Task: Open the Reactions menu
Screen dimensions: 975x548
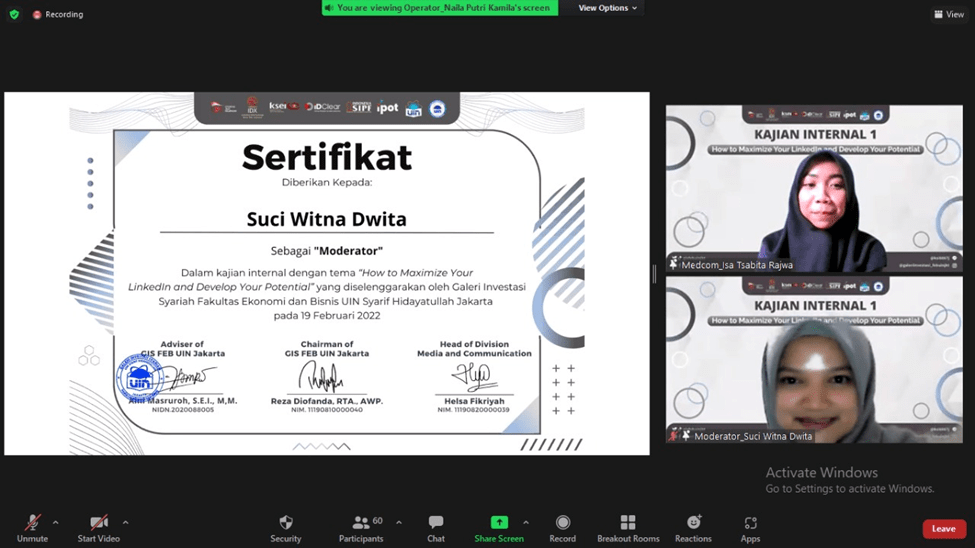Action: [693, 528]
